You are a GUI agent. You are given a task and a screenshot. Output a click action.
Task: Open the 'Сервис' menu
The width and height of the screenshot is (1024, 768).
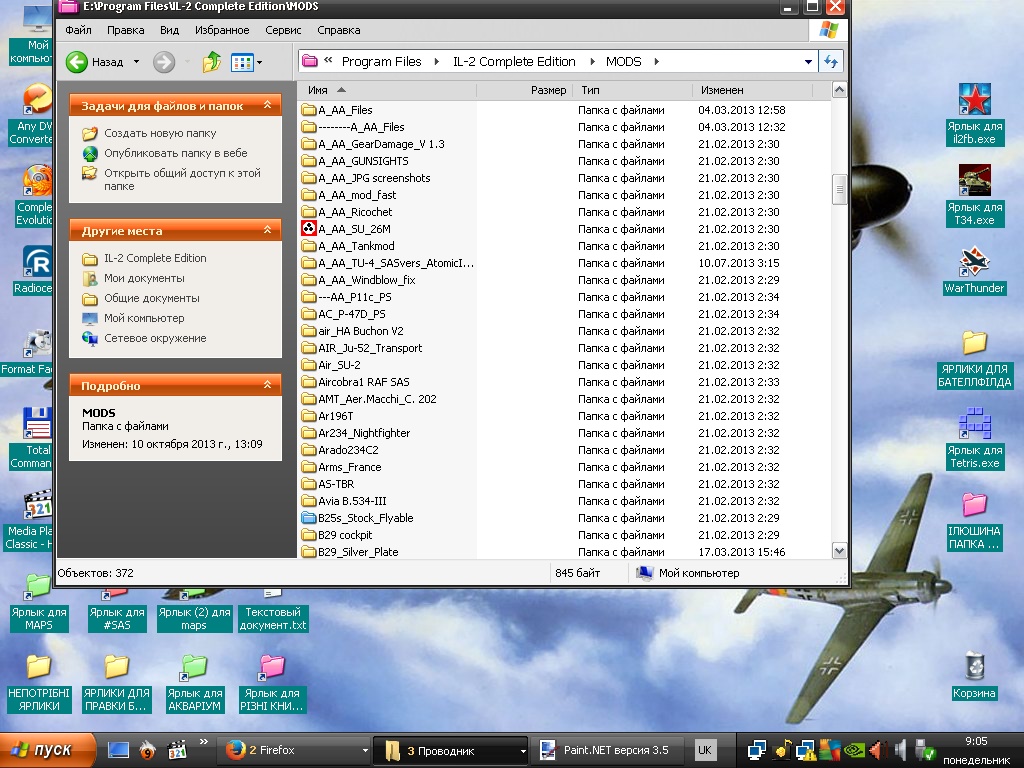pos(283,31)
